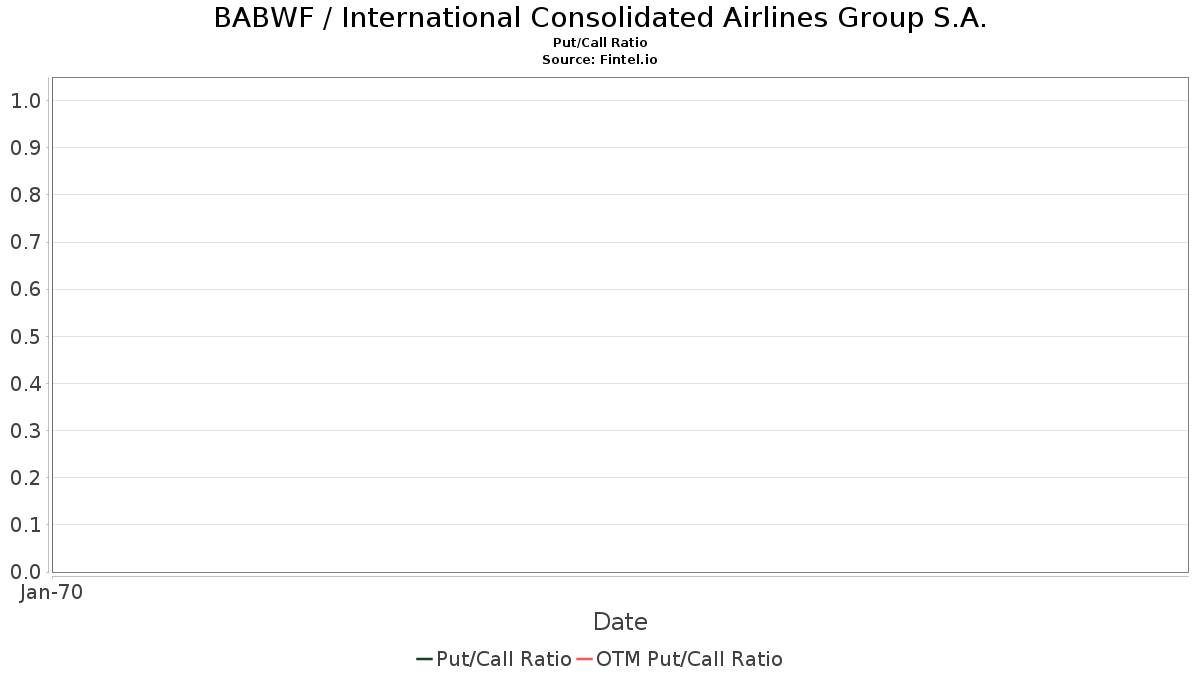
Task: Click the Date x-axis title
Action: click(620, 622)
